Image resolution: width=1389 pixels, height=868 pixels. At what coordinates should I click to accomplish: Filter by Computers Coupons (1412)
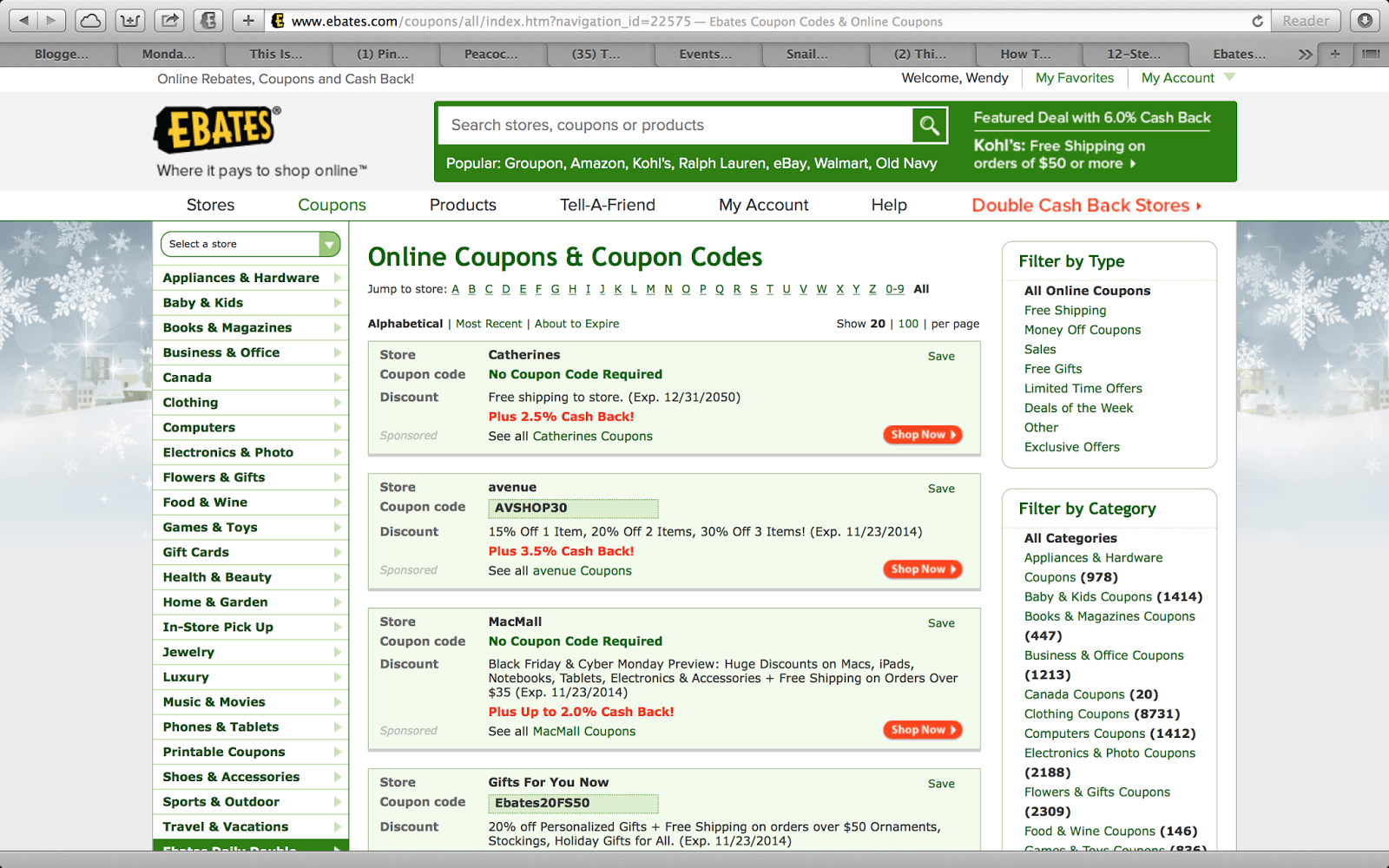[x=1110, y=733]
